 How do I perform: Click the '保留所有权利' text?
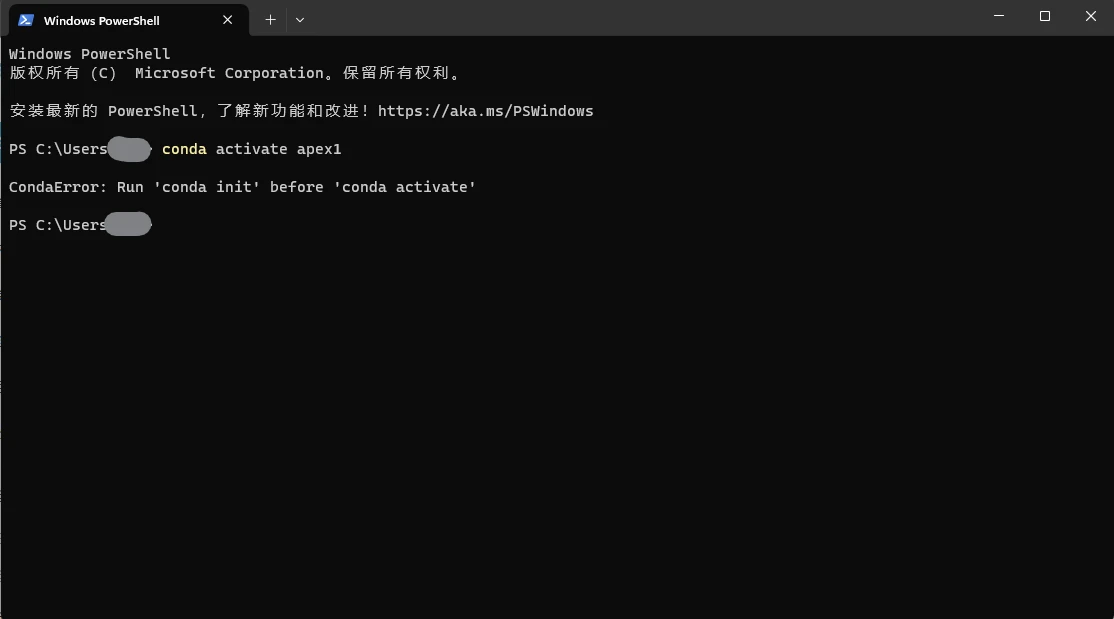coord(396,73)
